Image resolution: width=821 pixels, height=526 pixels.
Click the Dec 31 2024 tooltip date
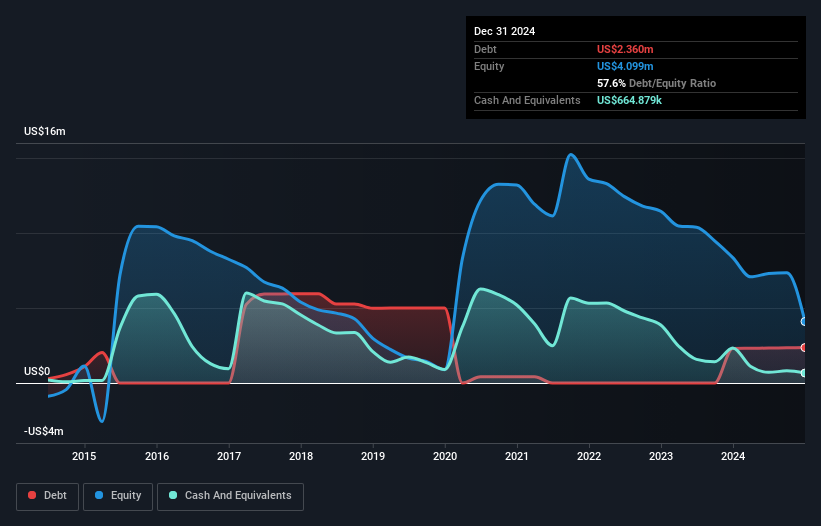(x=504, y=31)
